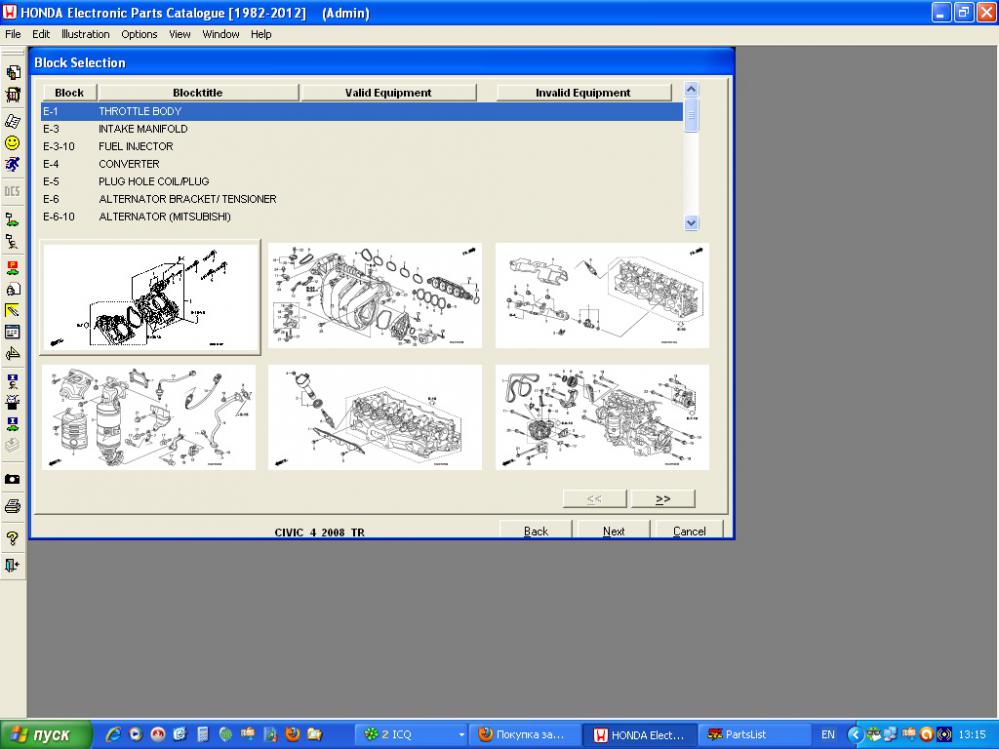Viewport: 999px width, 749px height.
Task: Click the alternator bracket diagram thumbnail
Action: click(602, 417)
